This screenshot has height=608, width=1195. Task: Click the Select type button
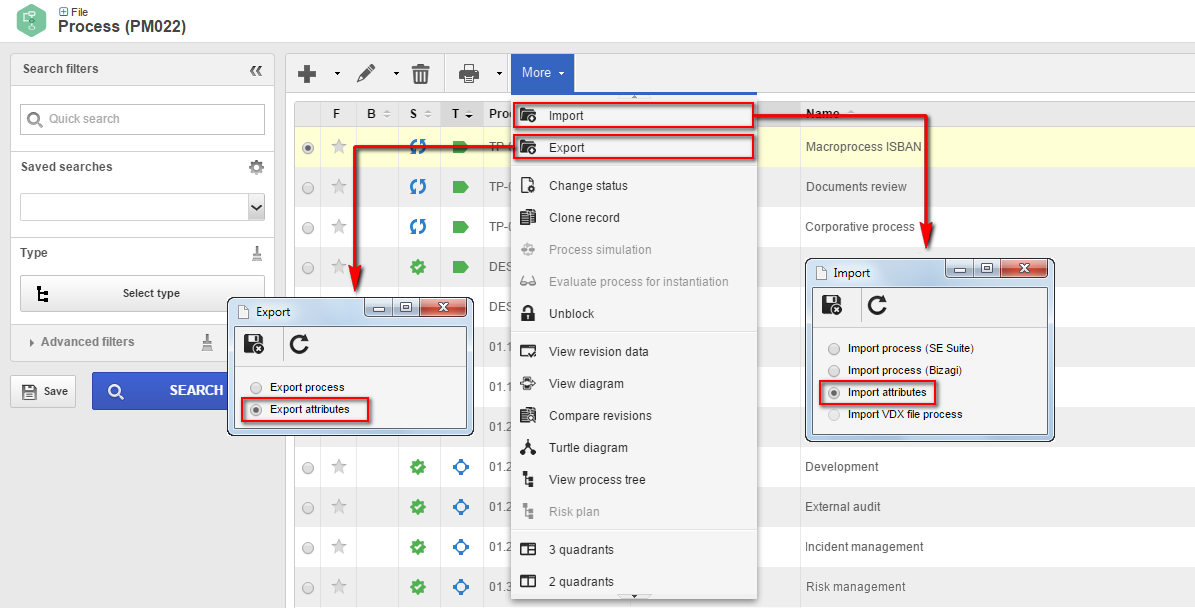143,293
